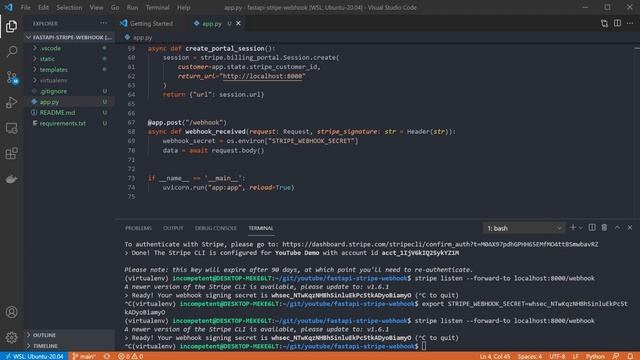Screen dimensions: 640x360
Task: Close the app.py editor tab
Action: 238,24
